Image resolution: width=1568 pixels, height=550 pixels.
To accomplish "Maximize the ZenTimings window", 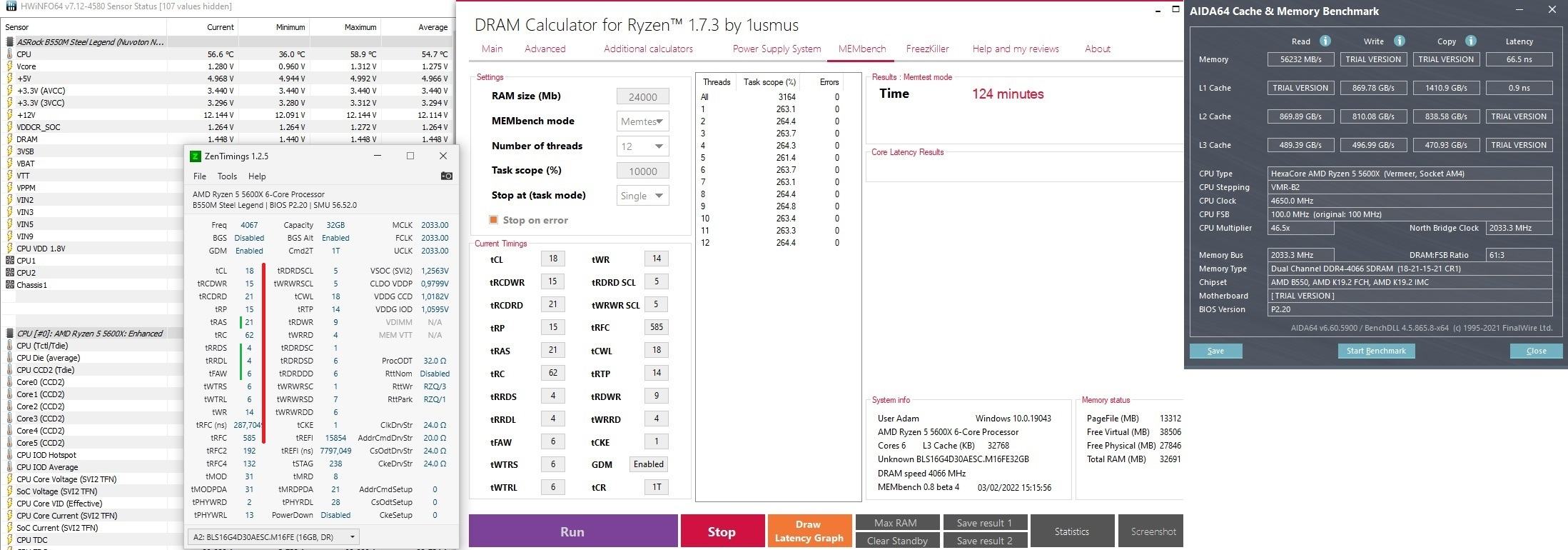I will pyautogui.click(x=410, y=156).
